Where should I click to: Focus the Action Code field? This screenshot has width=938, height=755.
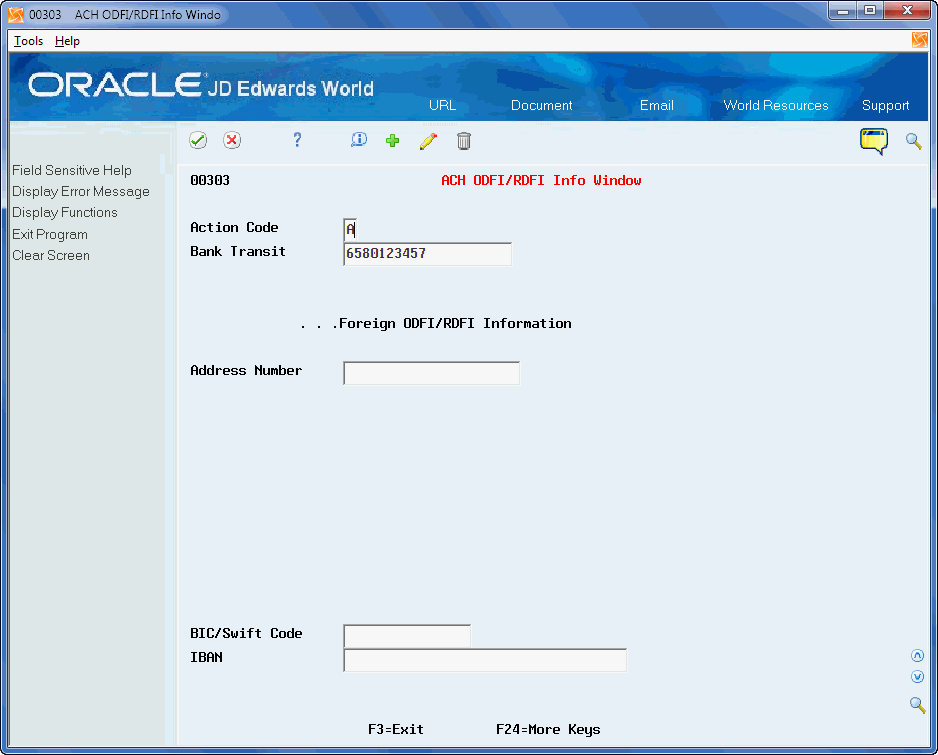pyautogui.click(x=351, y=229)
